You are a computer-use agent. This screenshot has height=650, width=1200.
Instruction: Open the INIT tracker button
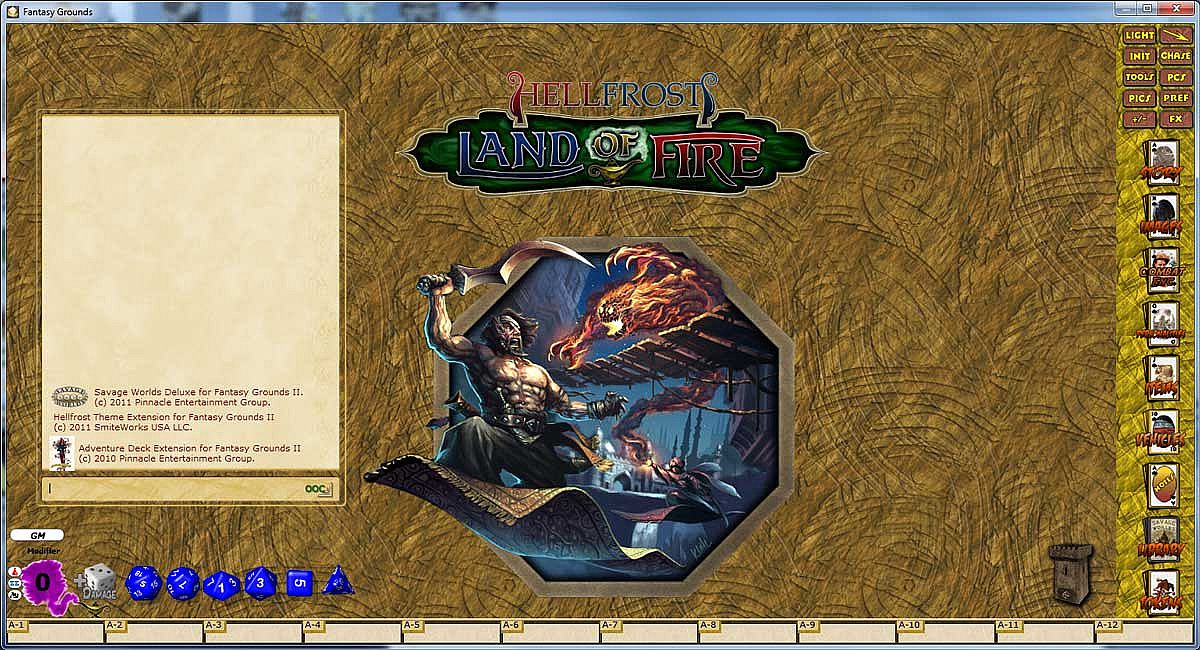pos(1139,56)
